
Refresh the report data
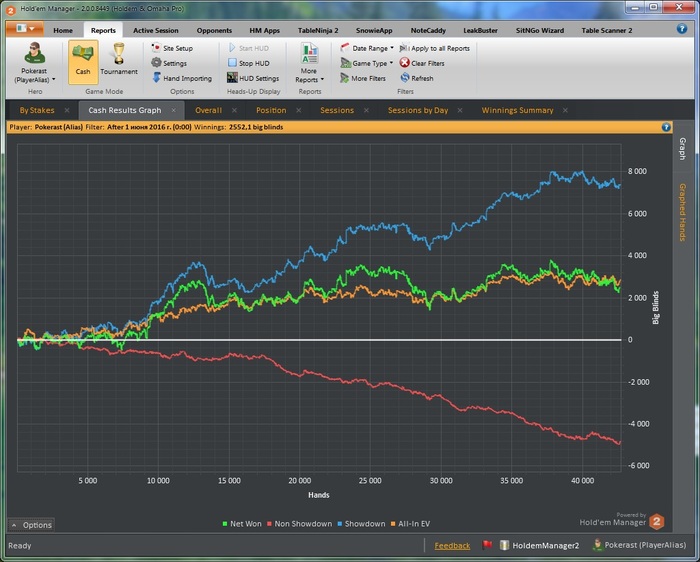click(417, 78)
